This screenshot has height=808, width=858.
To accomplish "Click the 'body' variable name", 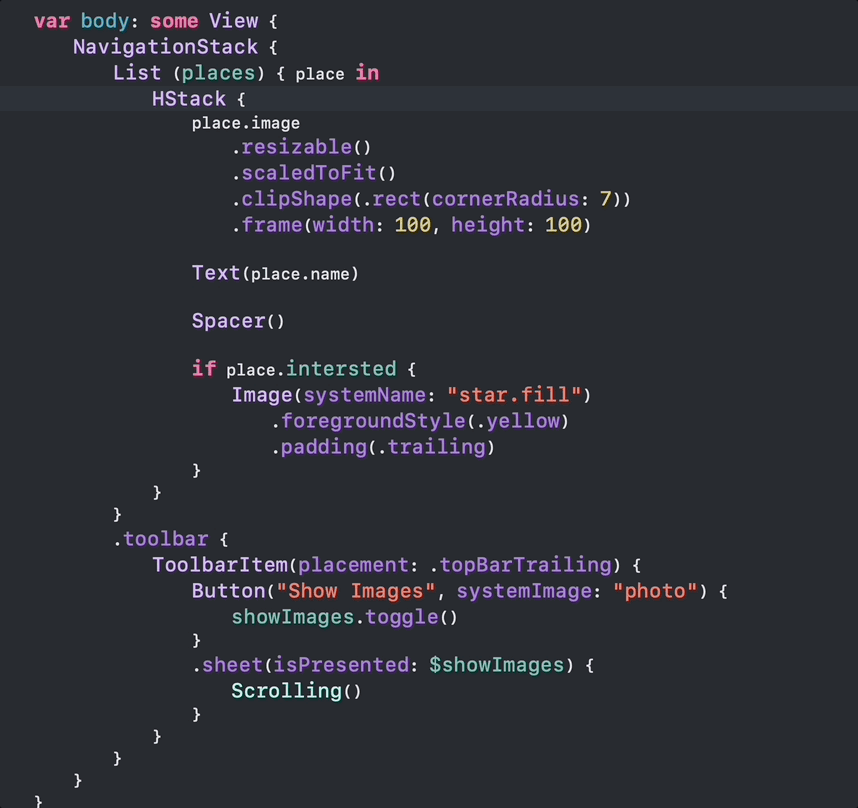I will pyautogui.click(x=105, y=21).
